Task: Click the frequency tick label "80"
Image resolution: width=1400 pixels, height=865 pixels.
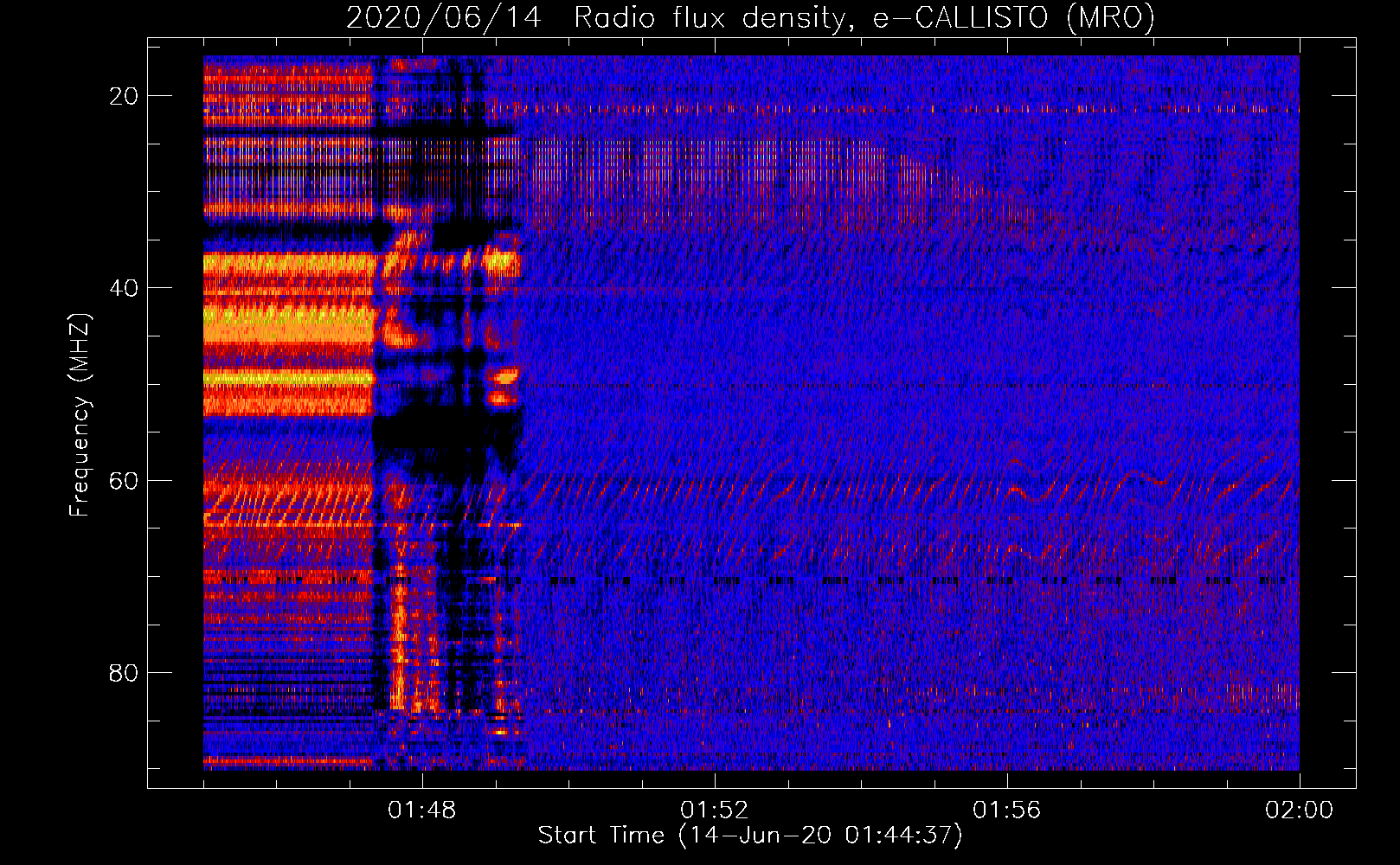Action: point(124,672)
